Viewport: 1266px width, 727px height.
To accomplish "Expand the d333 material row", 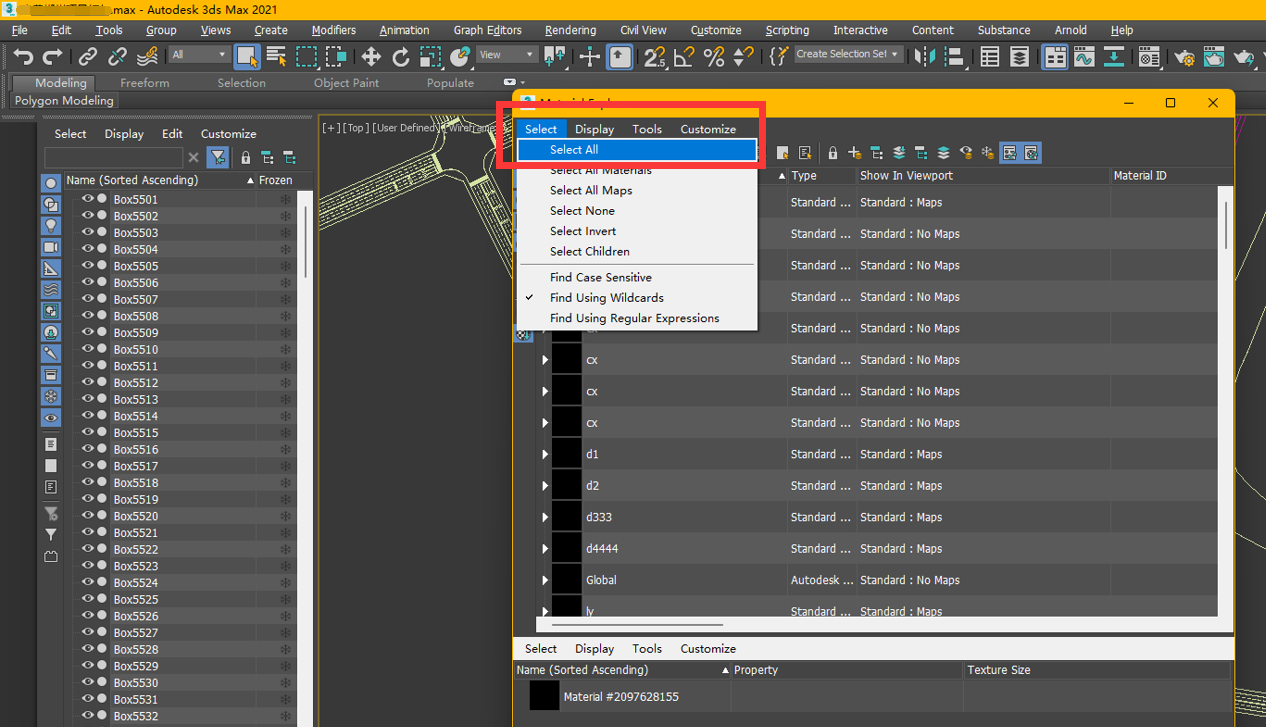I will (545, 517).
